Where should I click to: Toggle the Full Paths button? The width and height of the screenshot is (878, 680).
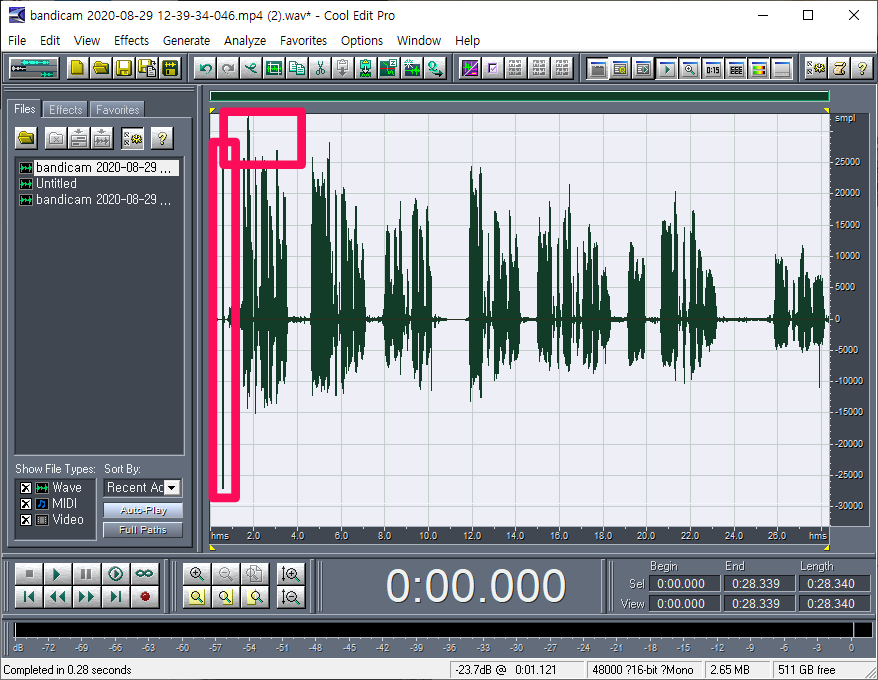click(x=143, y=530)
